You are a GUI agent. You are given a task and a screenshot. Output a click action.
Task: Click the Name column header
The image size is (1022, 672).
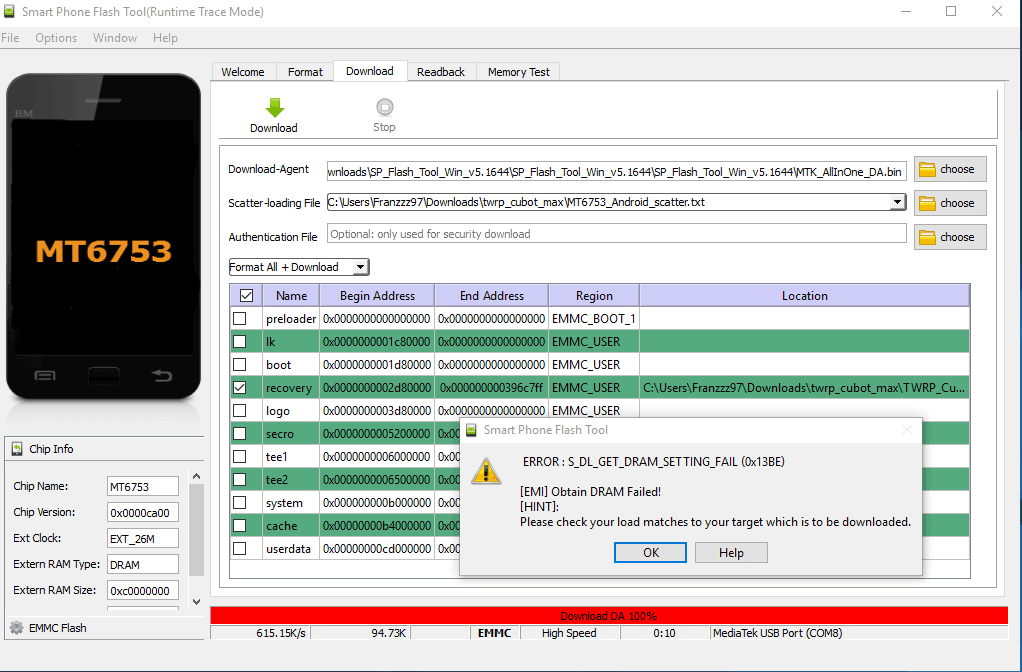(291, 296)
